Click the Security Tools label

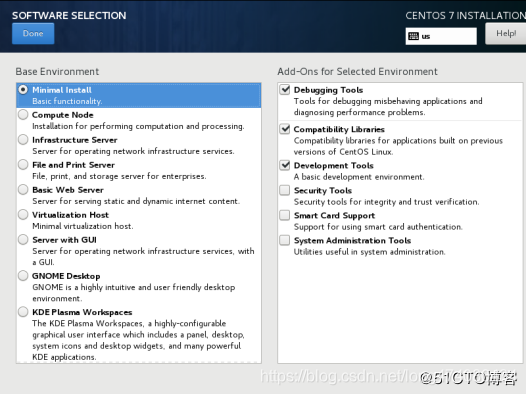coord(323,191)
